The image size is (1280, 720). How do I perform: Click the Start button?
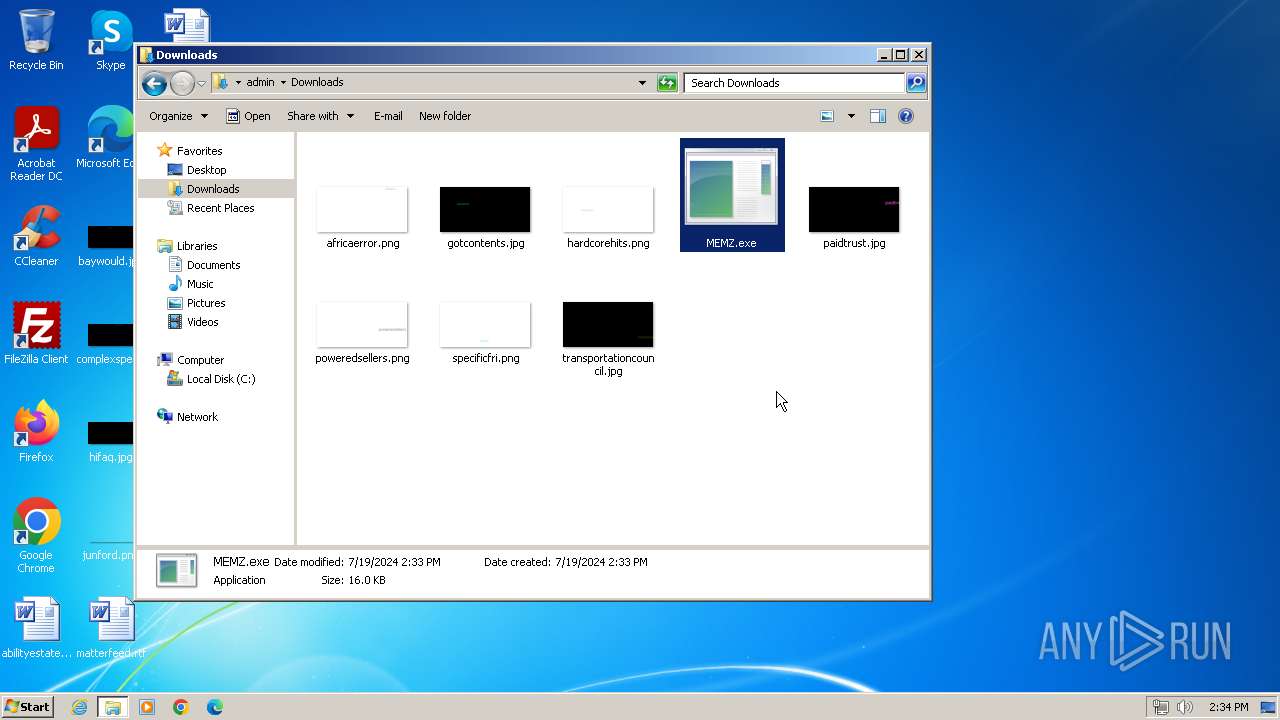pos(28,707)
